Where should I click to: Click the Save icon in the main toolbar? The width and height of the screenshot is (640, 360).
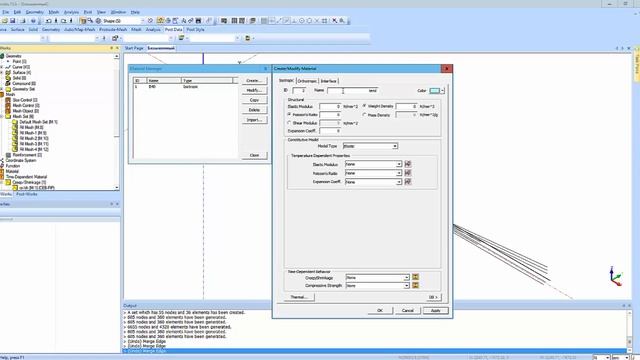click(x=13, y=20)
